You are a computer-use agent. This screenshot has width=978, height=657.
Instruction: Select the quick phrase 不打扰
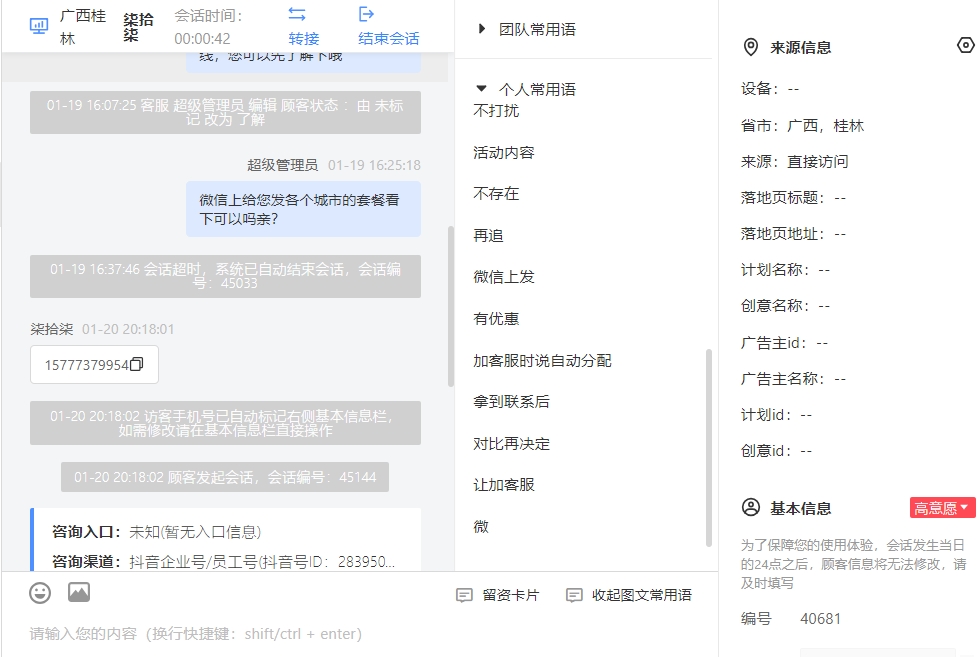[496, 110]
